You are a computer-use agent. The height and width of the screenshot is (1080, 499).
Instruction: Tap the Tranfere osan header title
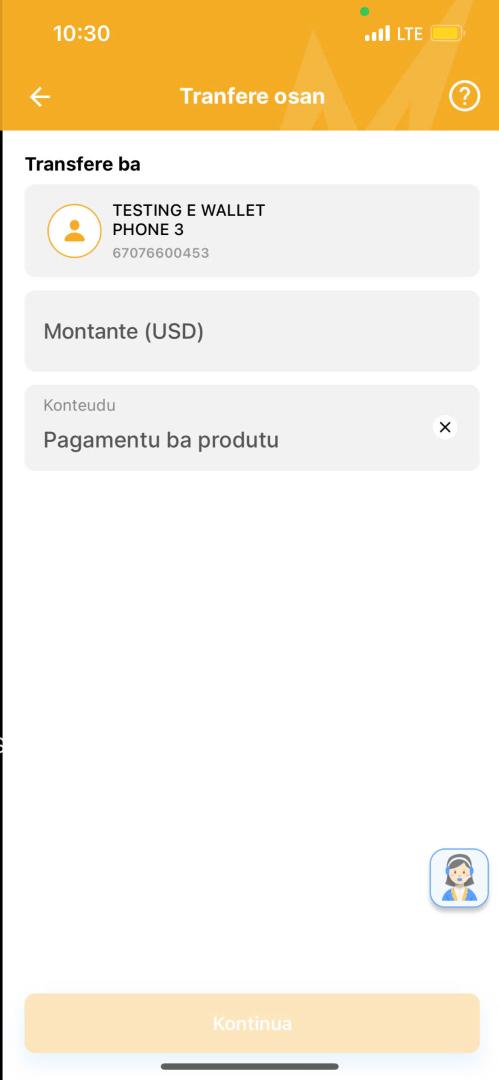point(252,96)
